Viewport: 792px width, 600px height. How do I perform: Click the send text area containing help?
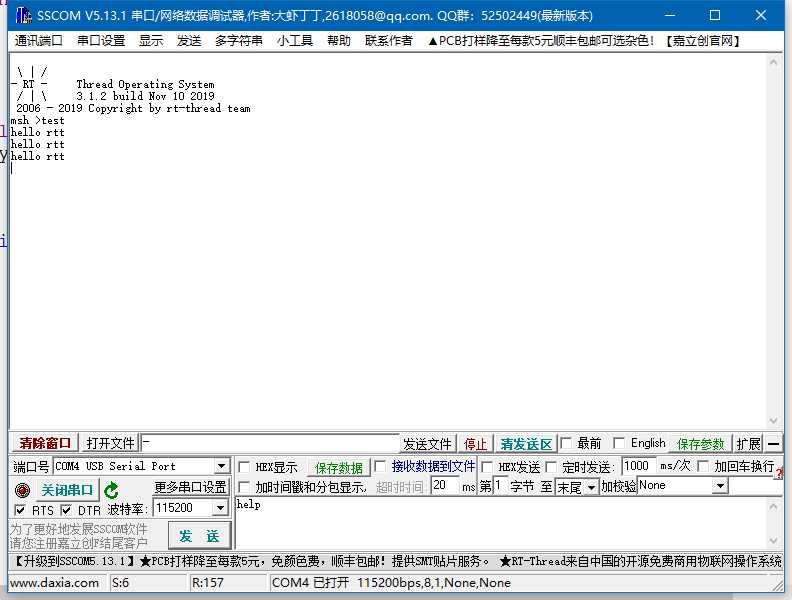(502, 523)
